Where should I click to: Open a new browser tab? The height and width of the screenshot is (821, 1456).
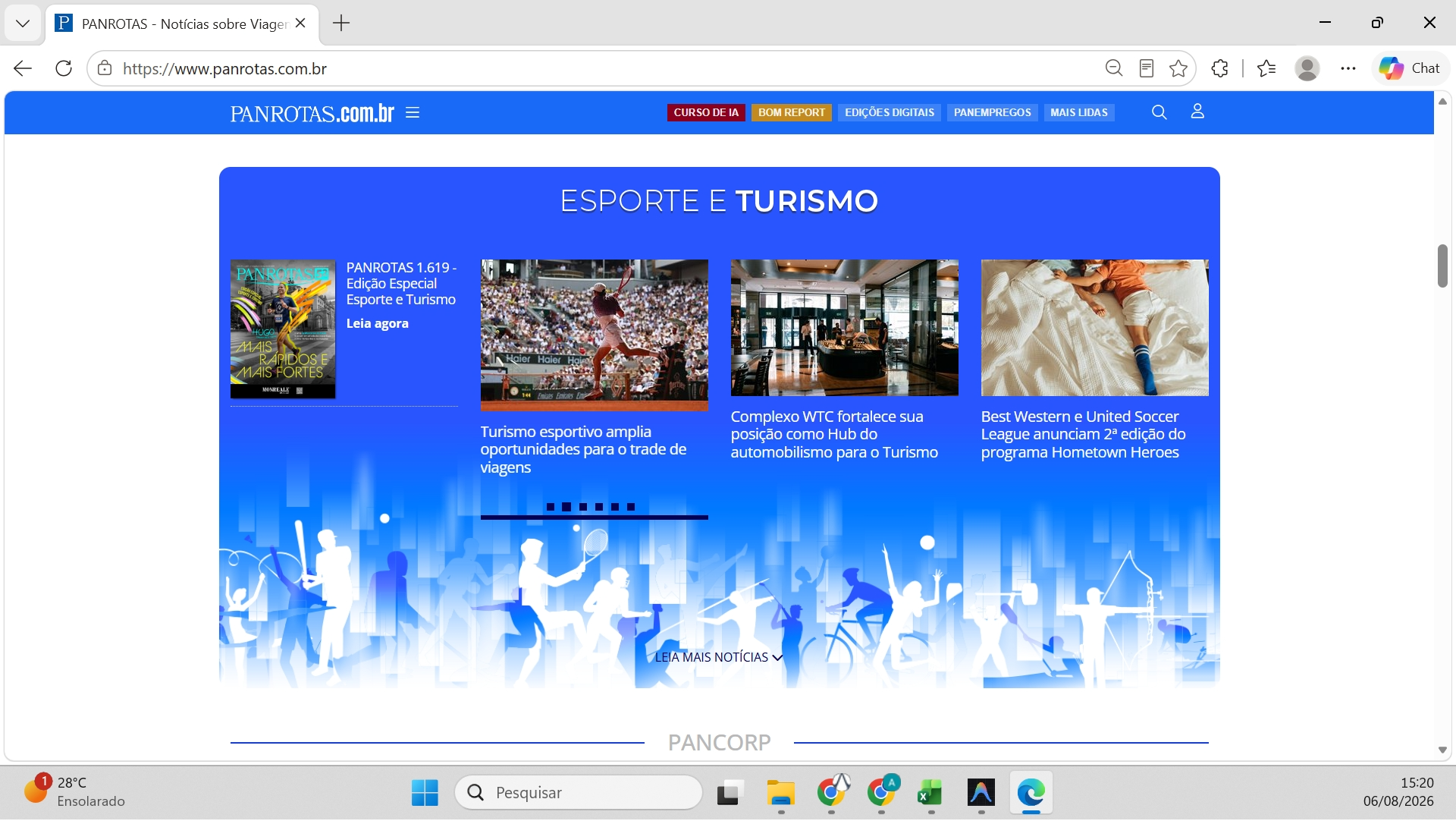(x=341, y=24)
